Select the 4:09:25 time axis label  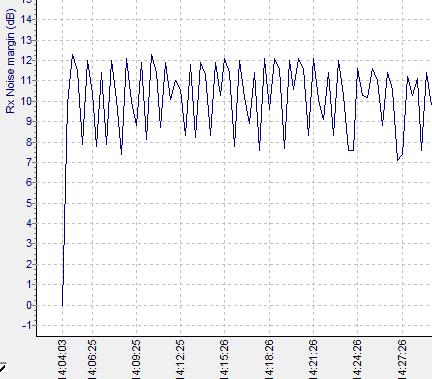click(136, 359)
